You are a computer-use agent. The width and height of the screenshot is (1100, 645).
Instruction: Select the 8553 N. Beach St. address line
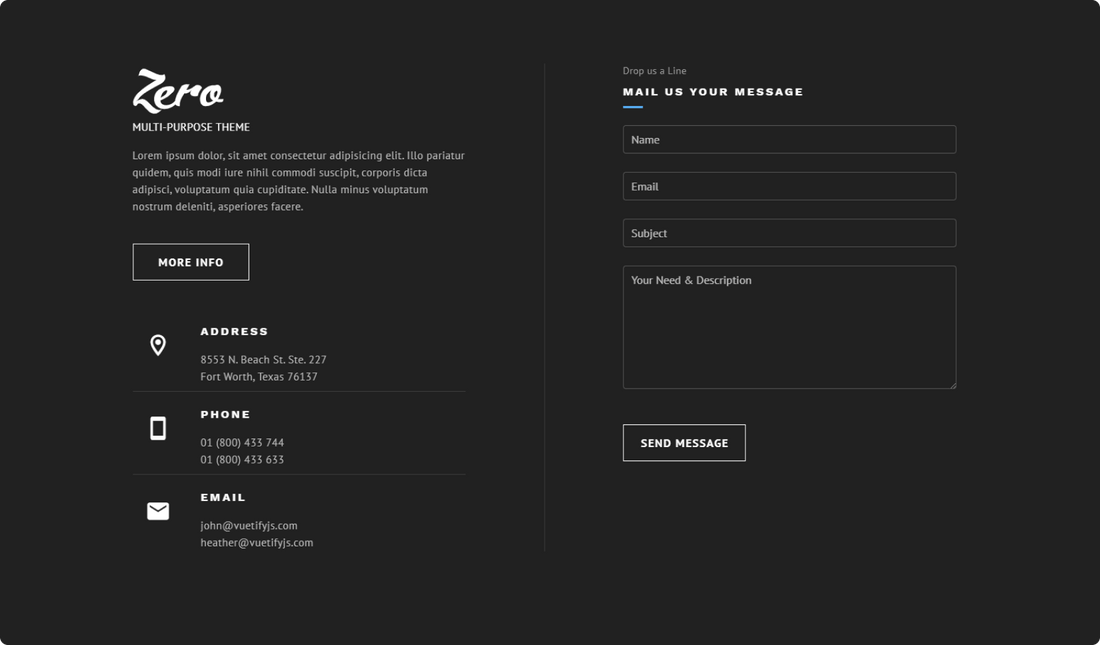pos(263,359)
